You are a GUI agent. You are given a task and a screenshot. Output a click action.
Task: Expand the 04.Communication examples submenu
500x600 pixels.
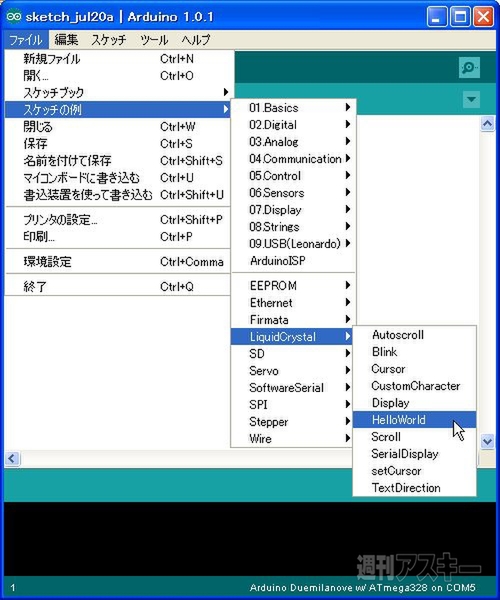[x=293, y=159]
